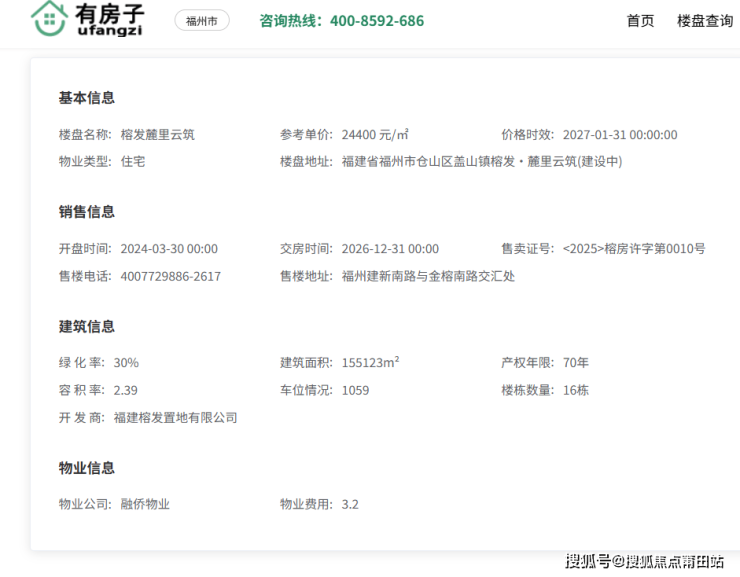Select the 基本信息 section heading
The image size is (740, 577).
pyautogui.click(x=87, y=98)
